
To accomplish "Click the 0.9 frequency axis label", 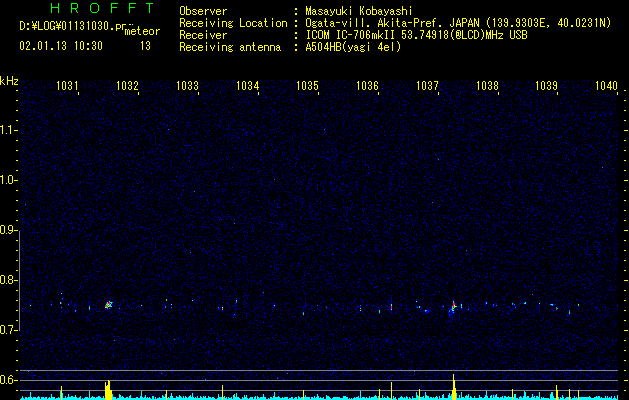I will [x=8, y=230].
